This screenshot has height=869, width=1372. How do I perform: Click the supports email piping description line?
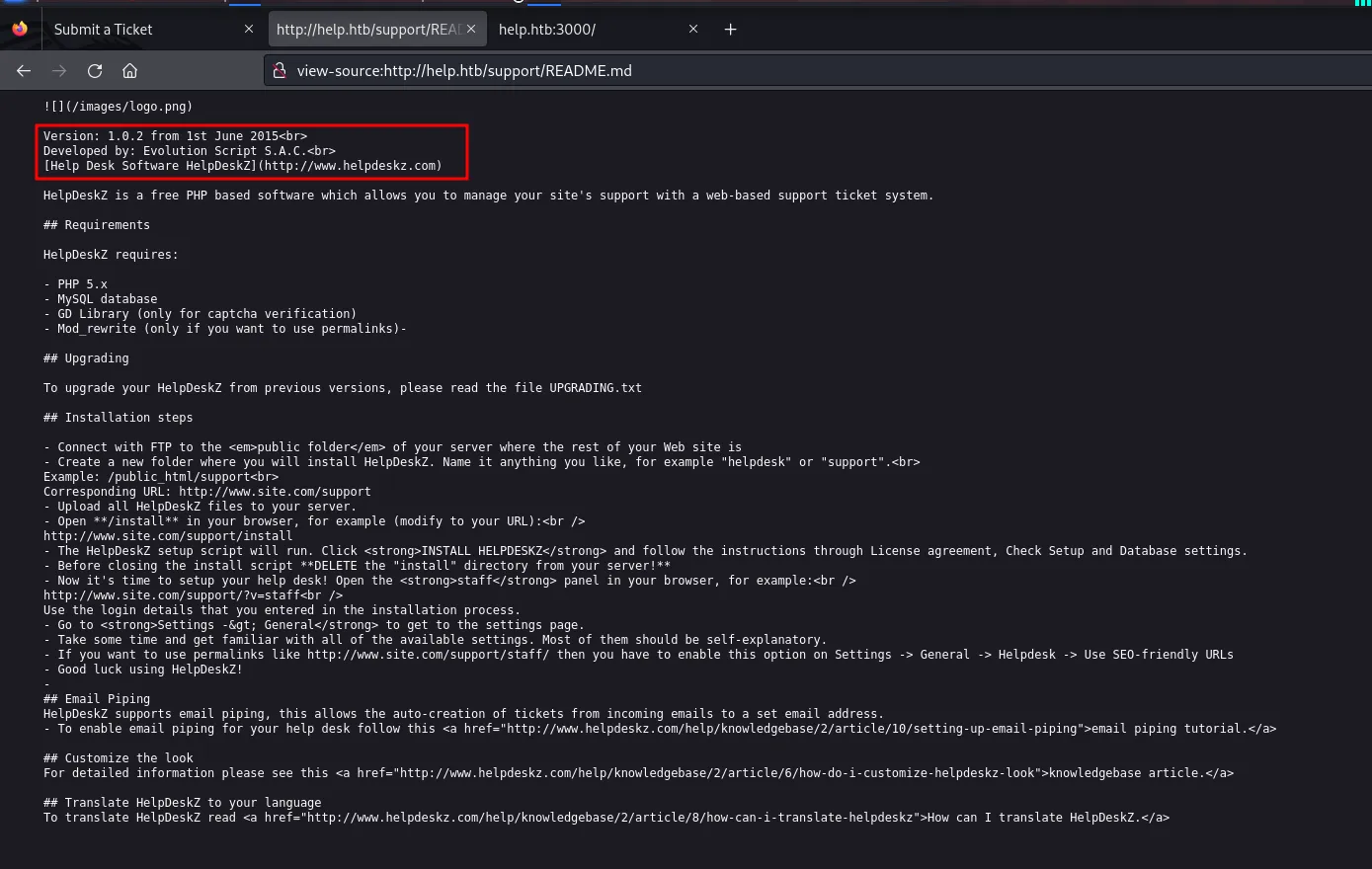[x=463, y=714]
